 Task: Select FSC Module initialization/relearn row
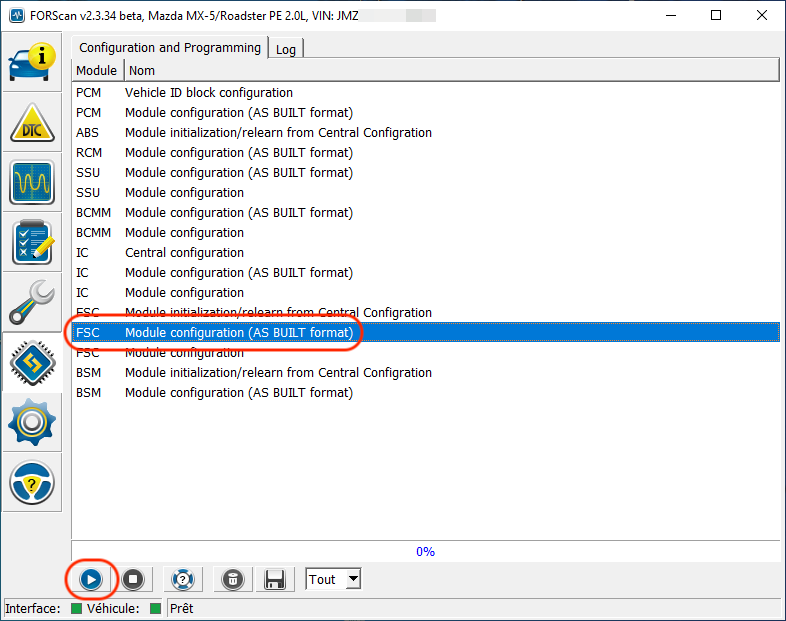tap(426, 313)
